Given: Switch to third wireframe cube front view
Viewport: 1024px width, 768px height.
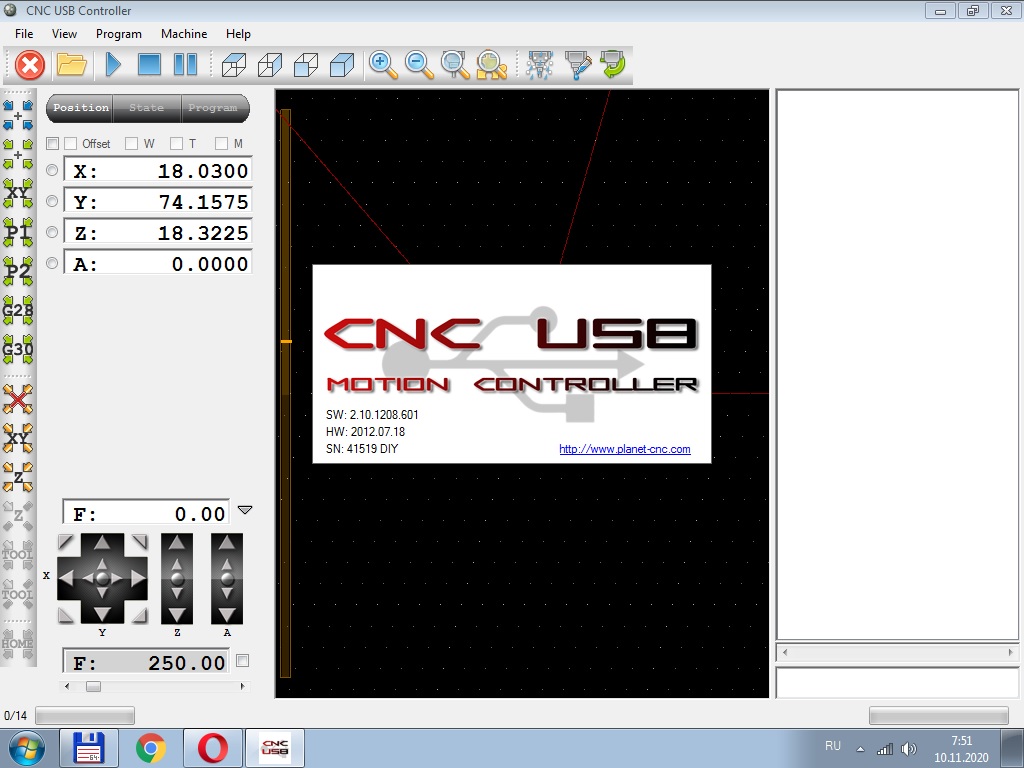Looking at the screenshot, I should [306, 65].
